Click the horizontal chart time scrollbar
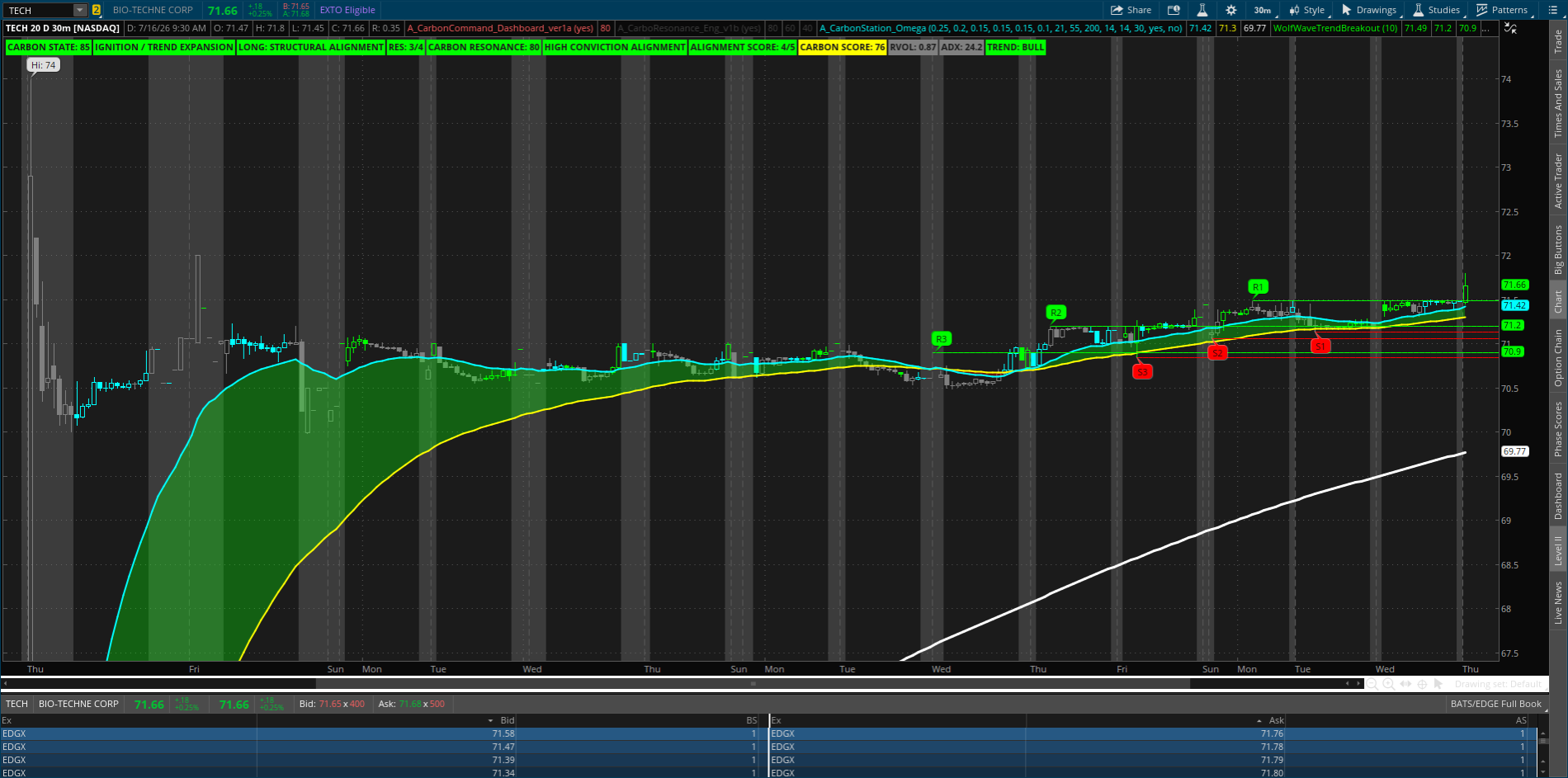Image resolution: width=1568 pixels, height=778 pixels. [x=753, y=684]
